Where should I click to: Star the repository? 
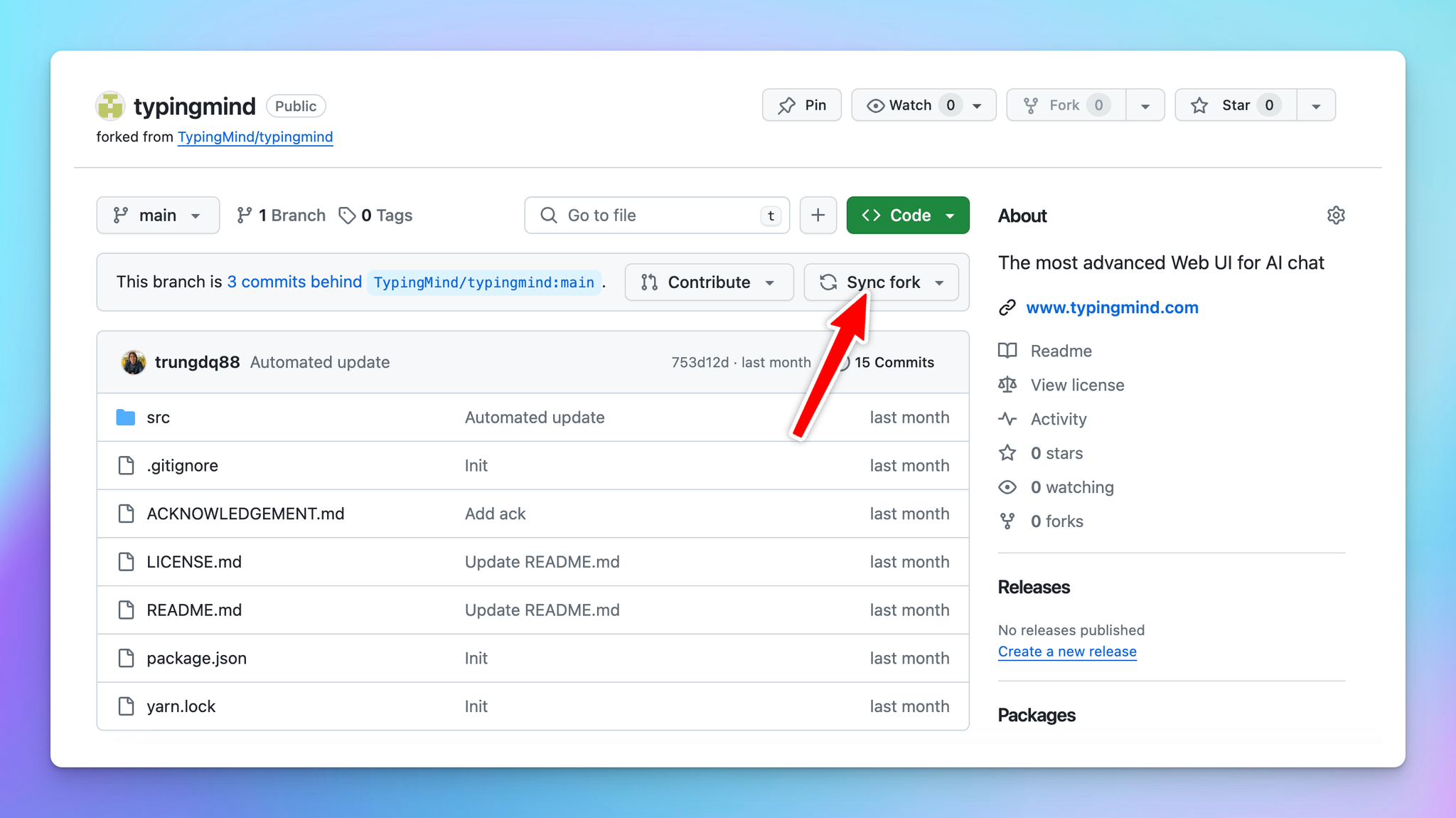1236,105
